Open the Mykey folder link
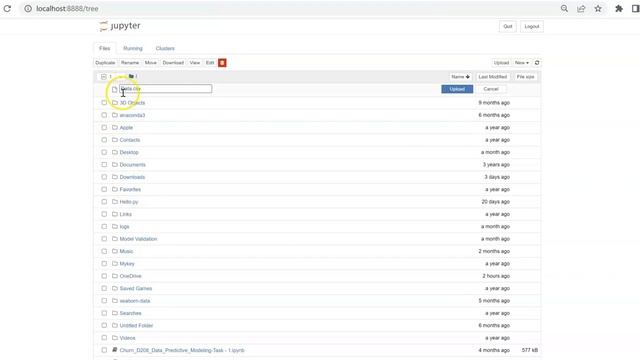The width and height of the screenshot is (640, 360). tap(127, 264)
